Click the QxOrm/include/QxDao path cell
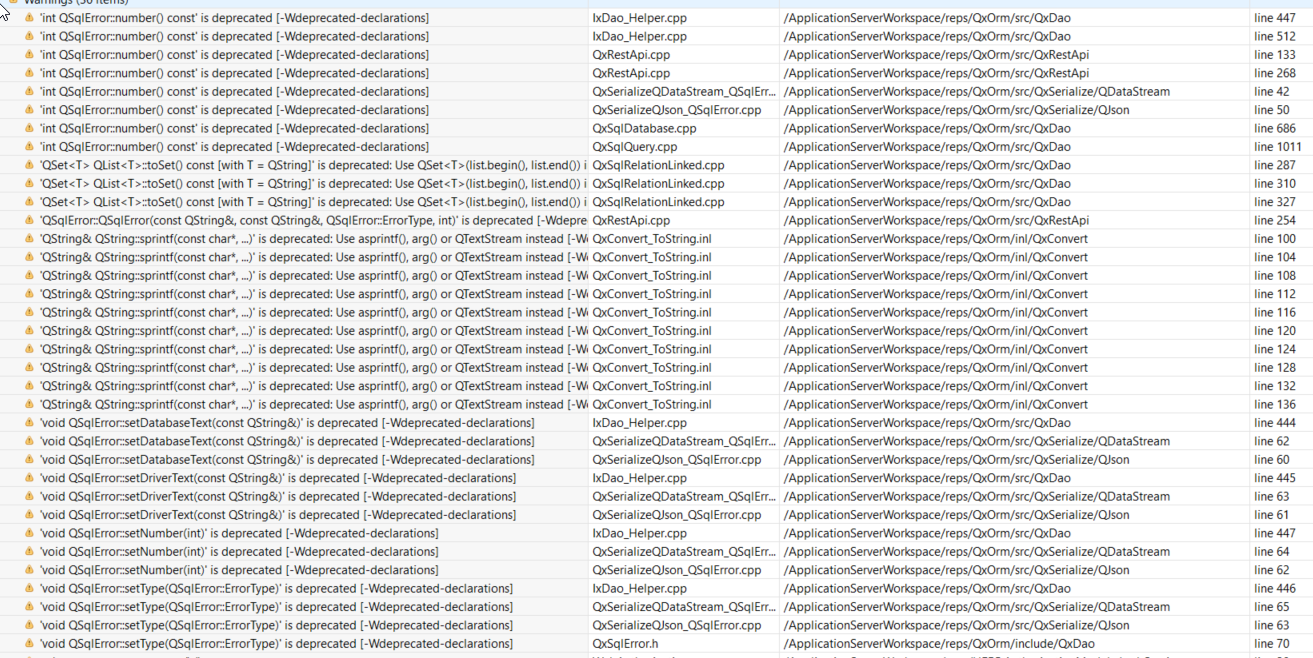The width and height of the screenshot is (1313, 658). pos(939,644)
